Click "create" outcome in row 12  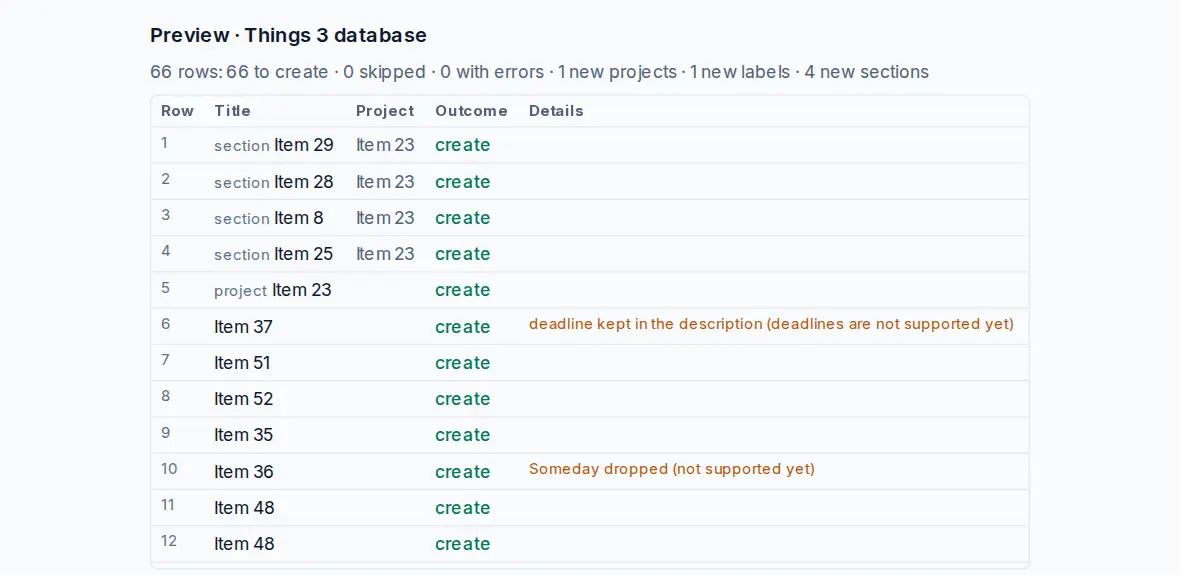(x=463, y=545)
